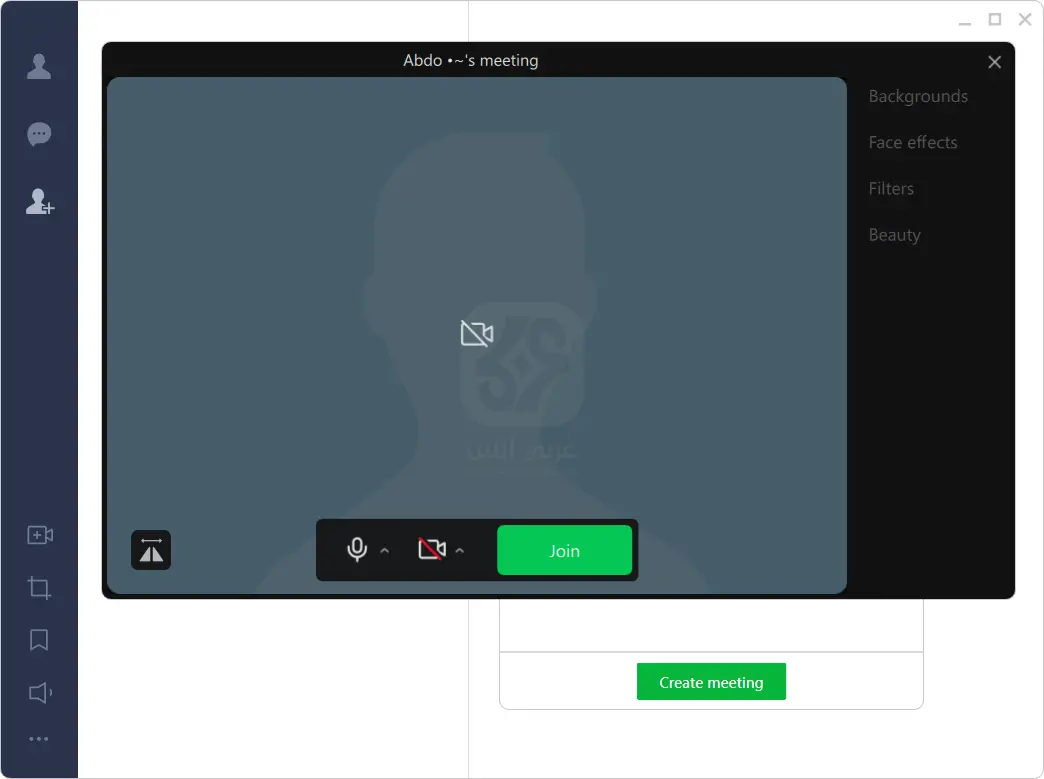Screen dimensions: 1044x779
Task: Select the Beauty tab
Action: coord(894,235)
